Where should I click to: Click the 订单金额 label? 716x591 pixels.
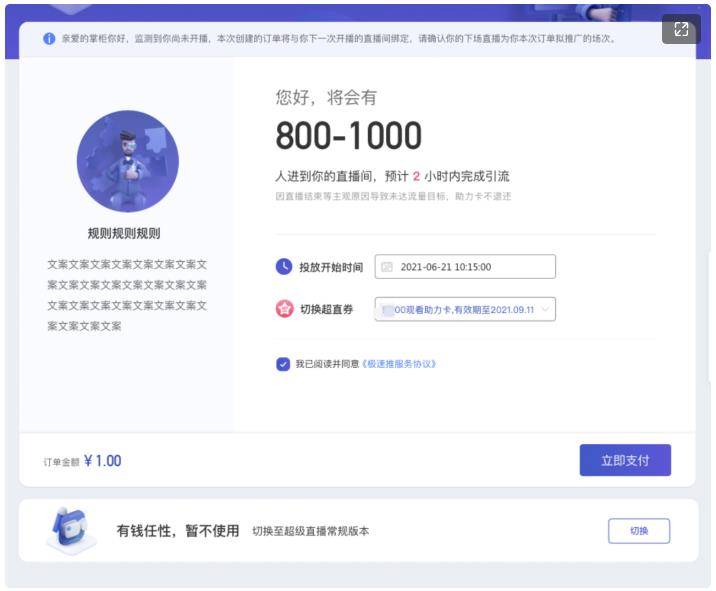(x=61, y=462)
